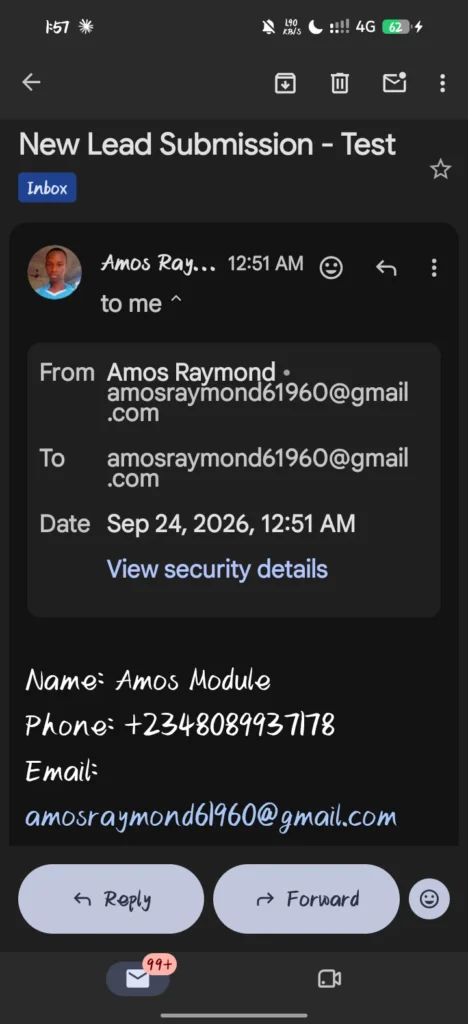
Task: Tap the Reply button
Action: [x=111, y=899]
